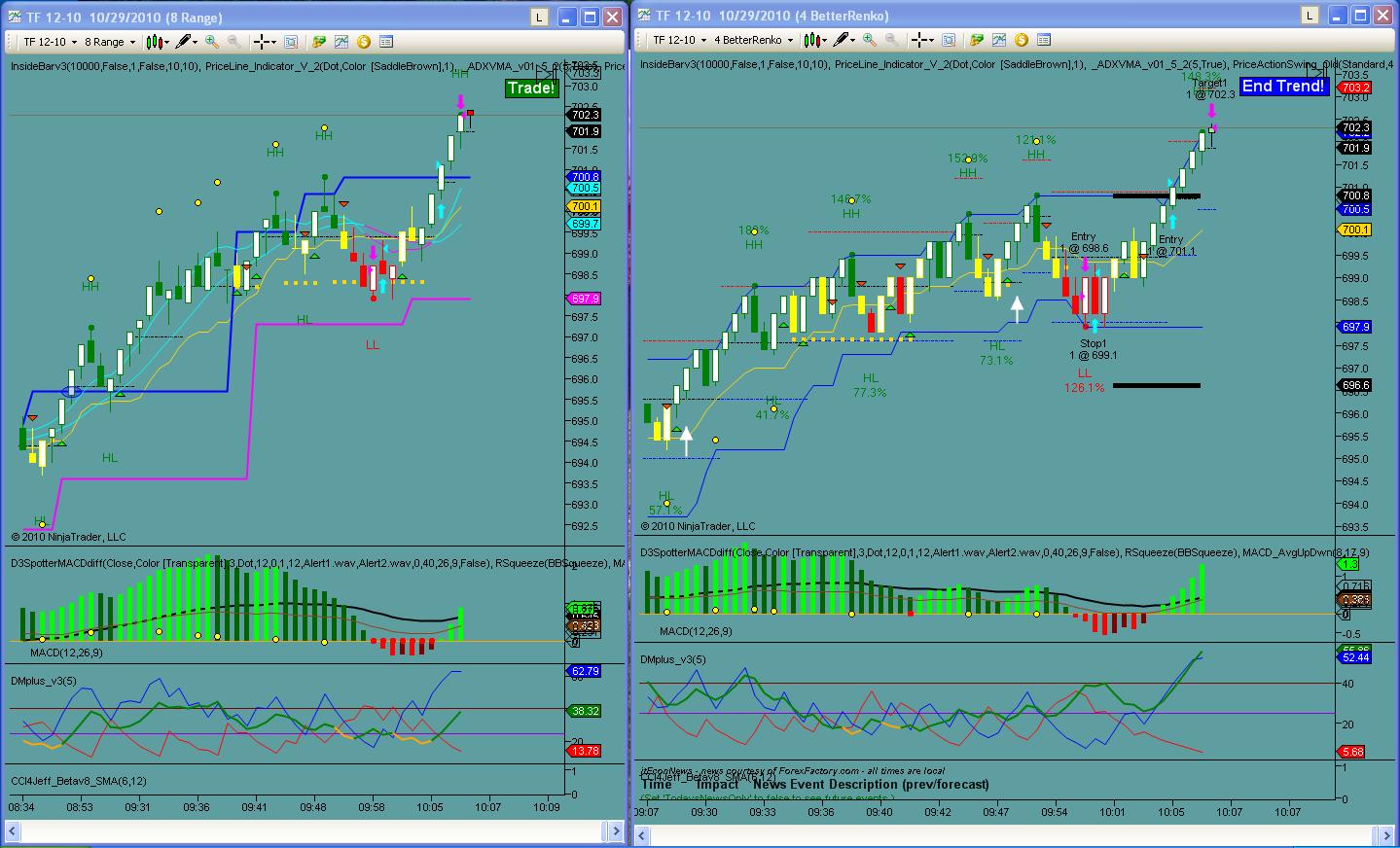1400x848 pixels.
Task: Open Indicators dialog for the 8 Range chart
Action: coord(341,42)
